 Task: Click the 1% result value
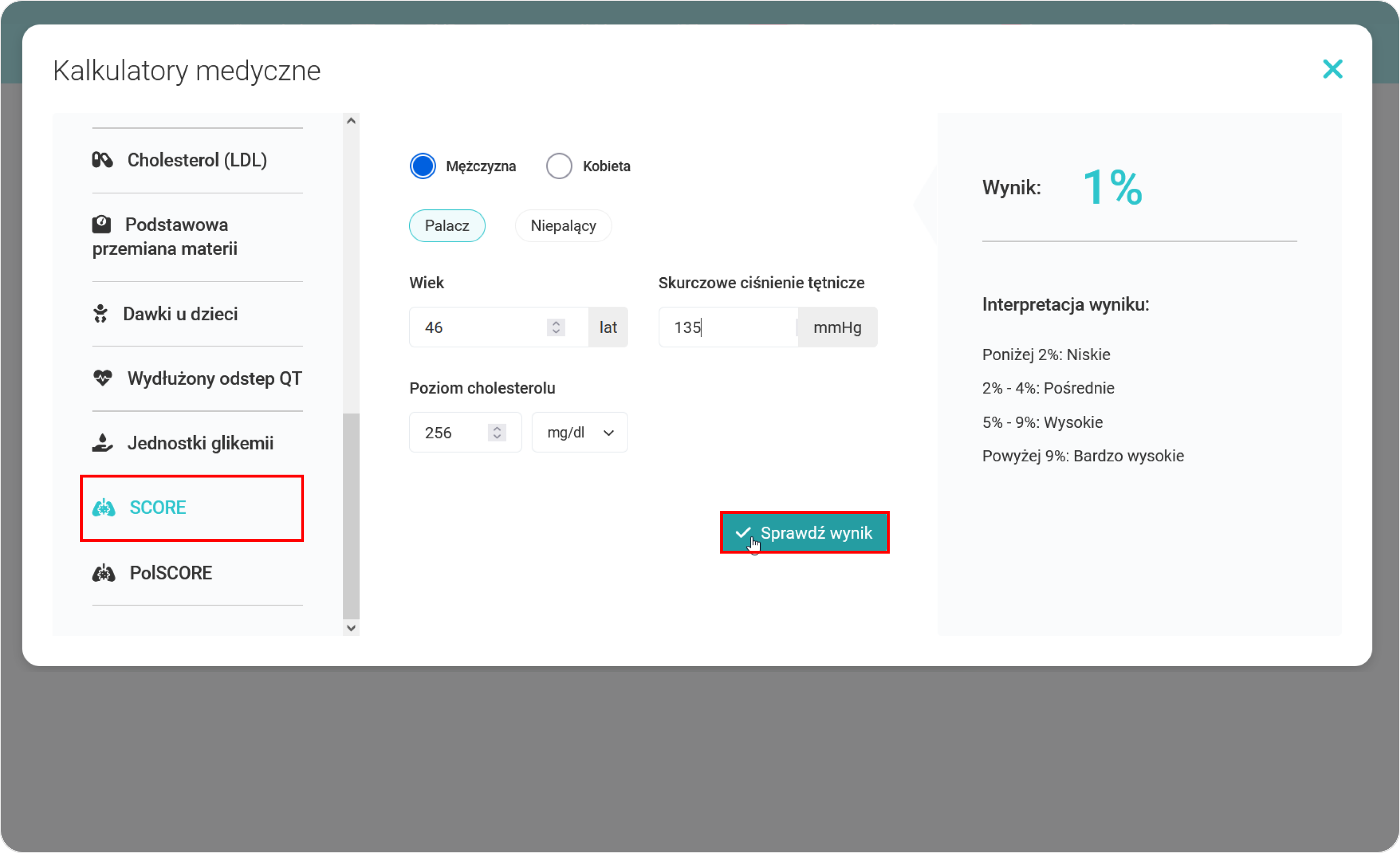click(x=1113, y=187)
